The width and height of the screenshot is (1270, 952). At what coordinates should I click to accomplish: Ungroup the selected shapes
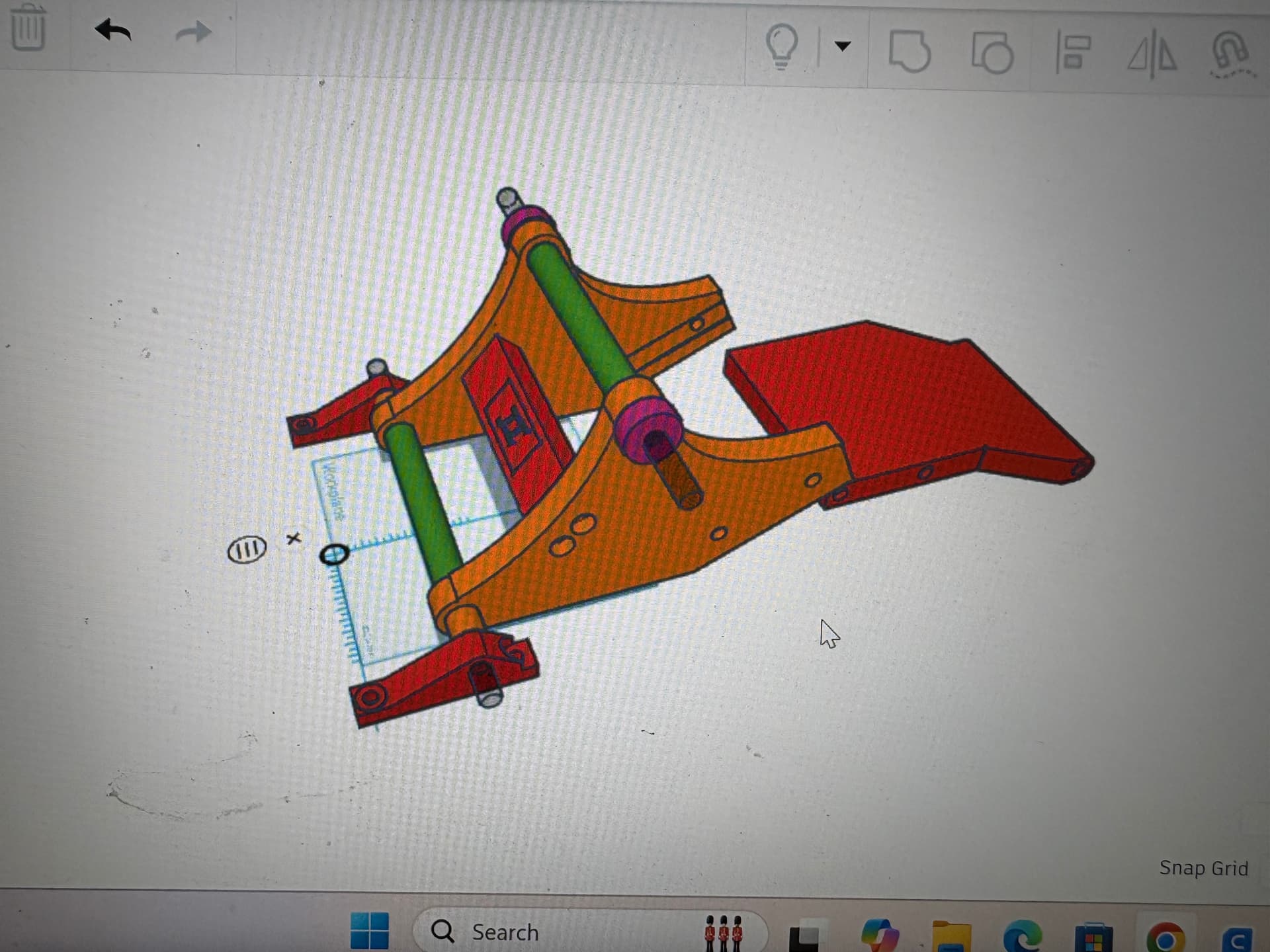[992, 52]
